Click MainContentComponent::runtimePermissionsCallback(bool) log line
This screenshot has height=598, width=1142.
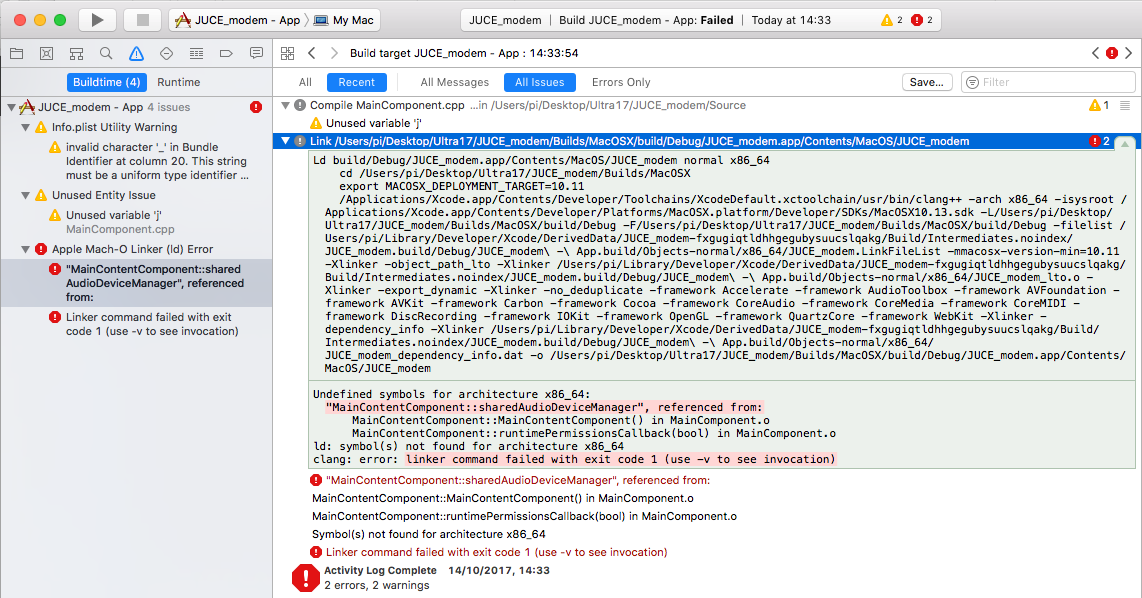(524, 516)
